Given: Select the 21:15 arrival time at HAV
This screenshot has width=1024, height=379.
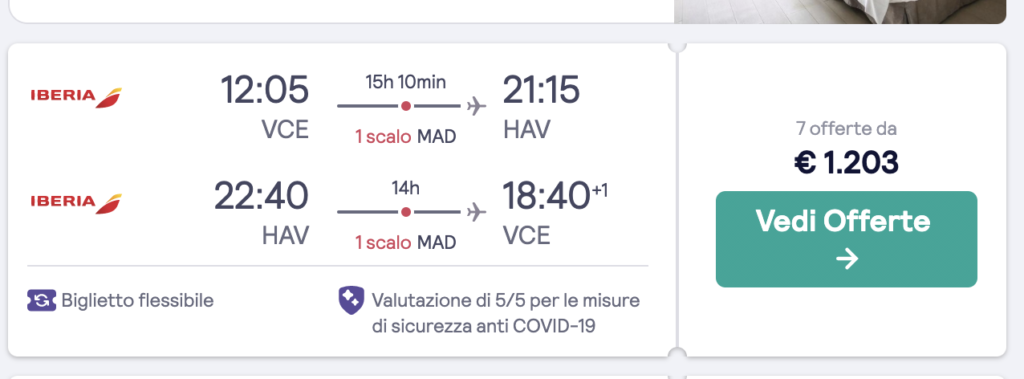Looking at the screenshot, I should (x=541, y=90).
